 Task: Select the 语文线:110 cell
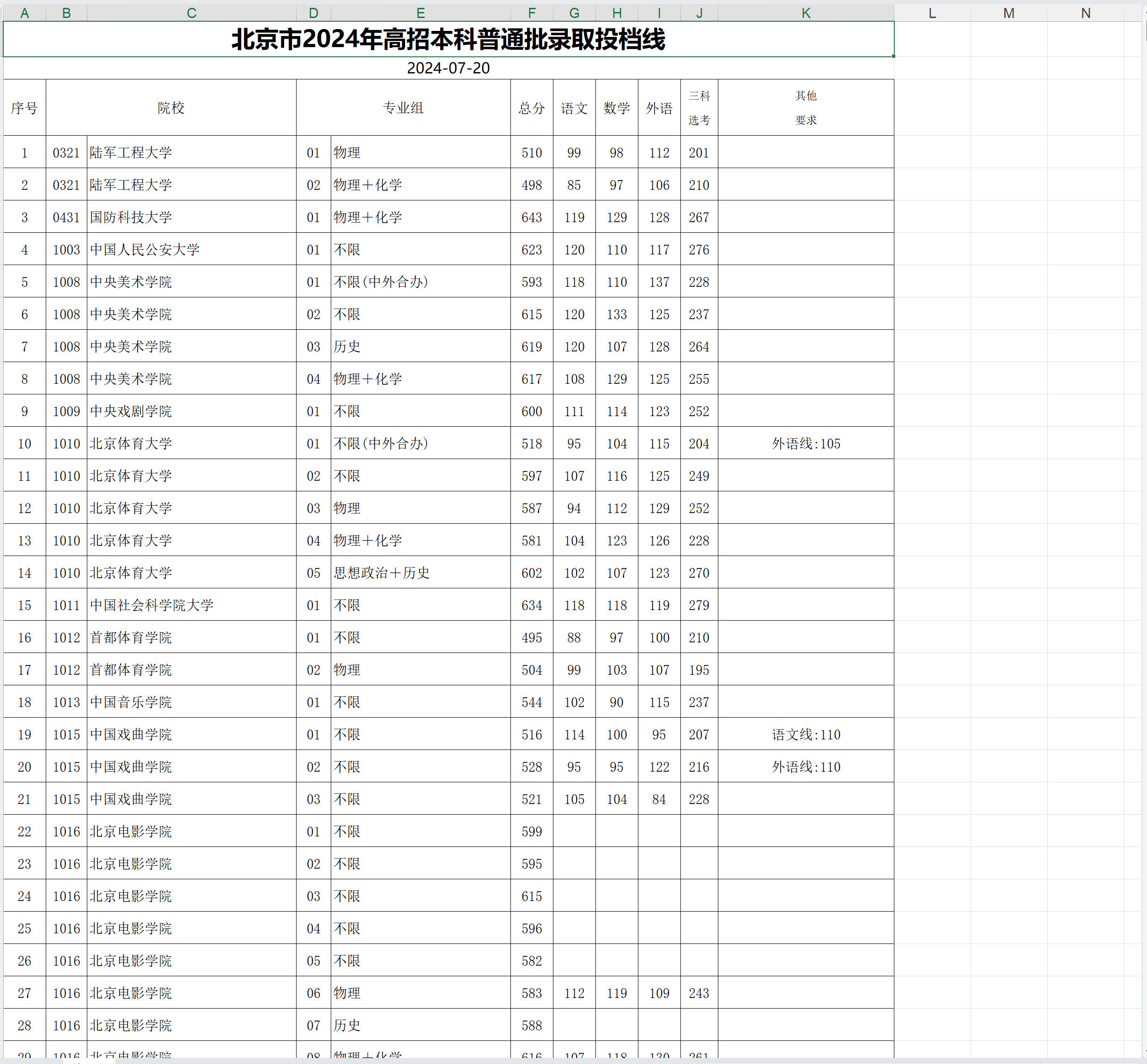806,734
